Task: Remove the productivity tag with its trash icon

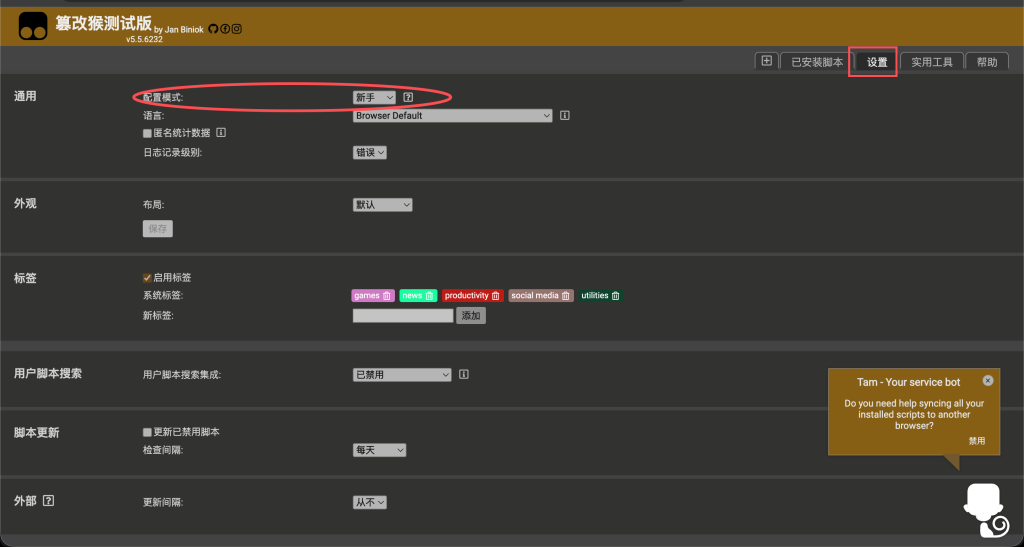Action: (496, 296)
